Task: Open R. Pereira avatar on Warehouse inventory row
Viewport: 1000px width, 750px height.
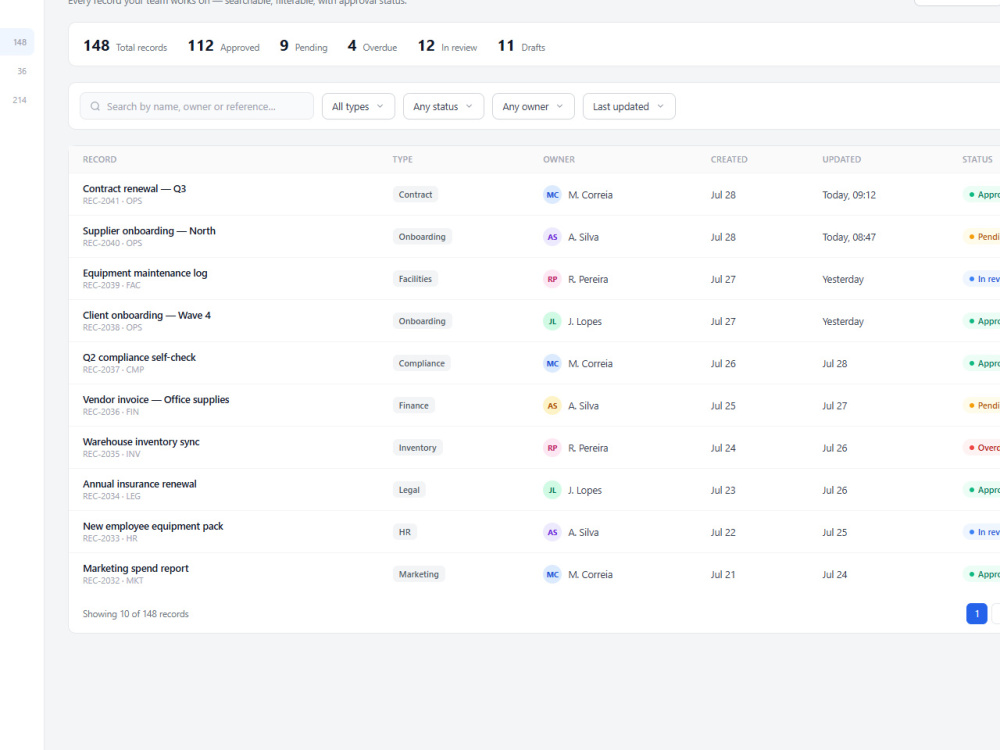Action: [x=552, y=448]
